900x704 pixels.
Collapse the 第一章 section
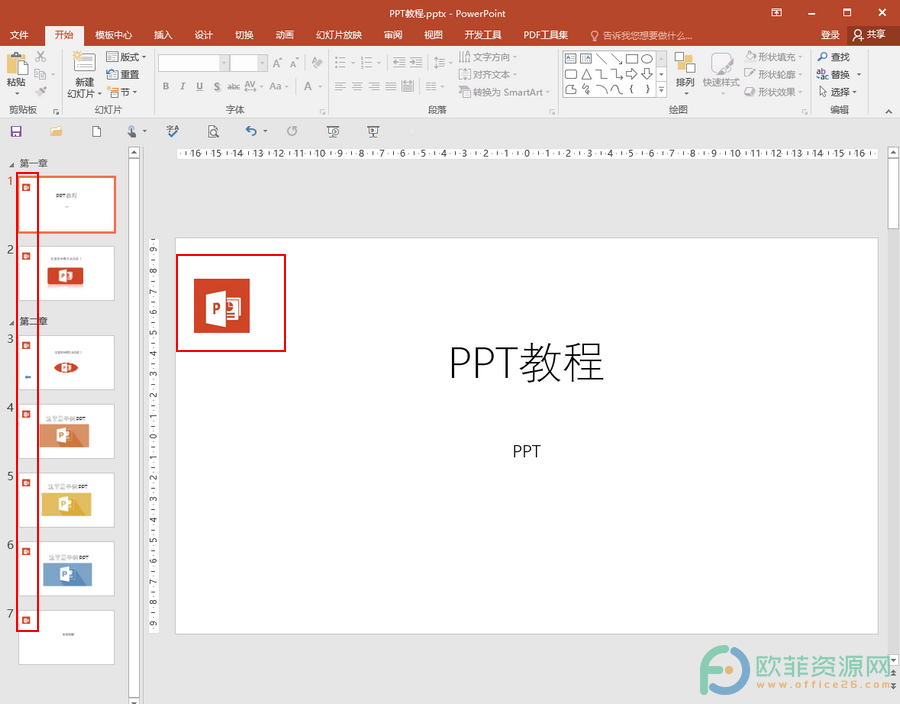[x=11, y=164]
